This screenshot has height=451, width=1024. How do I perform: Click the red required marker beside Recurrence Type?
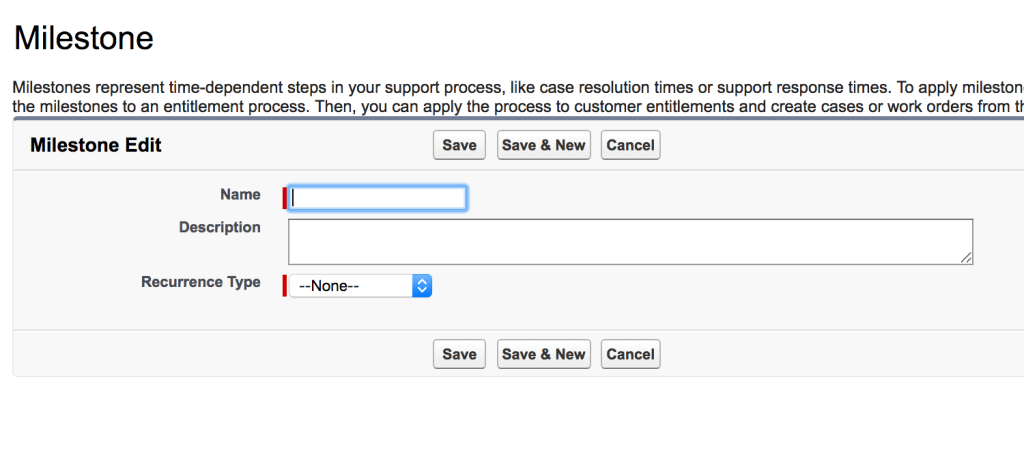click(x=285, y=286)
